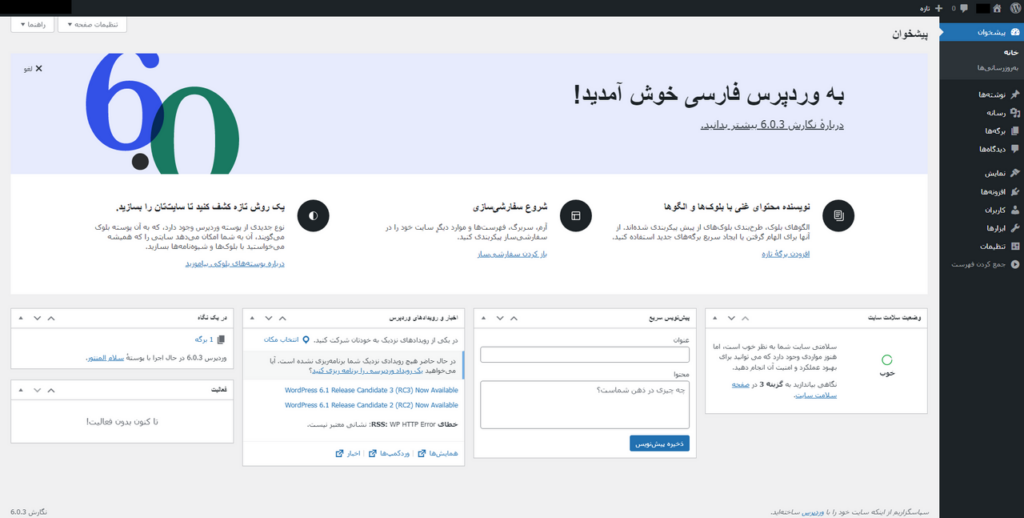1024x518 pixels.
Task: Move در یک نگاه widget down
Action: pos(37,317)
